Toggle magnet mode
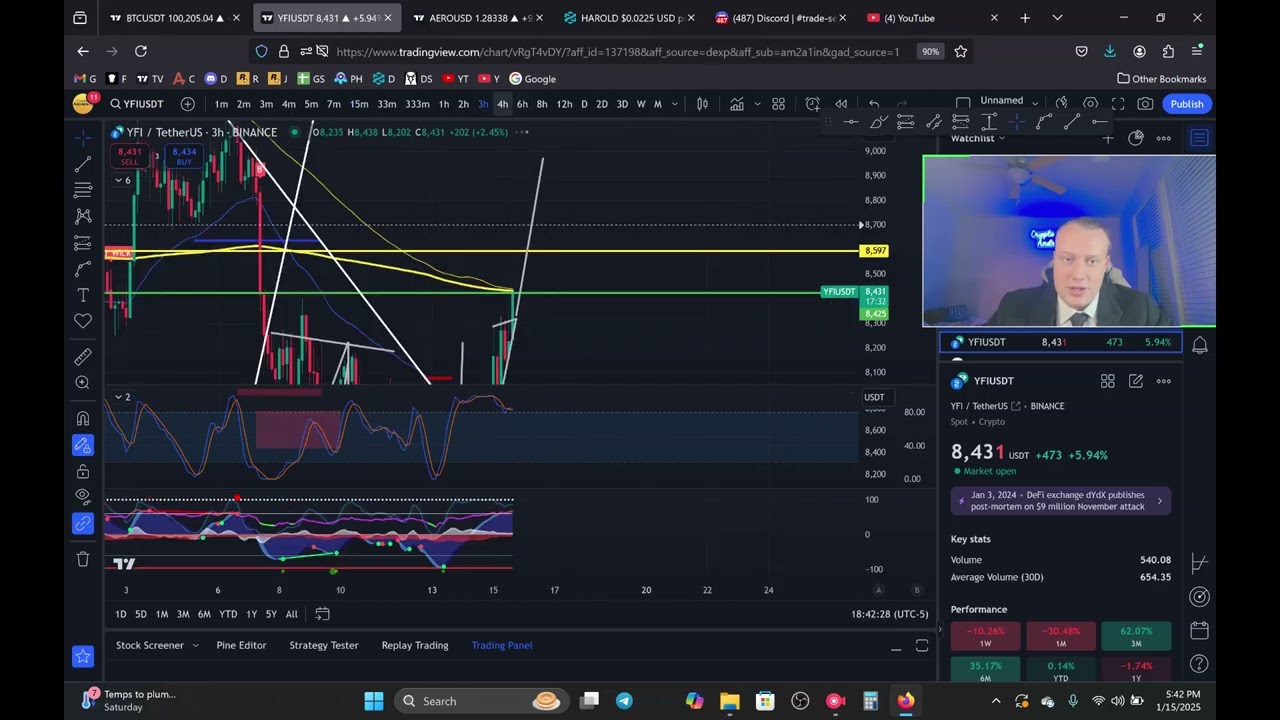The height and width of the screenshot is (720, 1280). (x=83, y=418)
